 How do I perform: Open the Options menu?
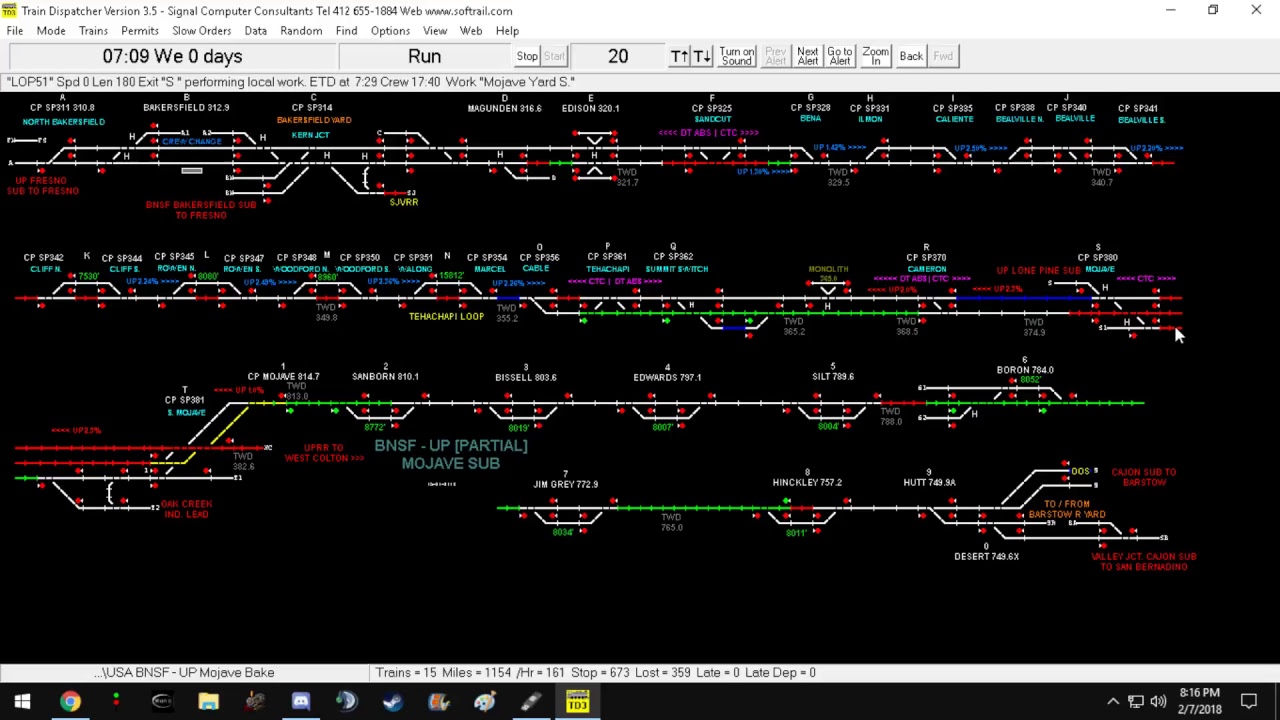click(390, 31)
